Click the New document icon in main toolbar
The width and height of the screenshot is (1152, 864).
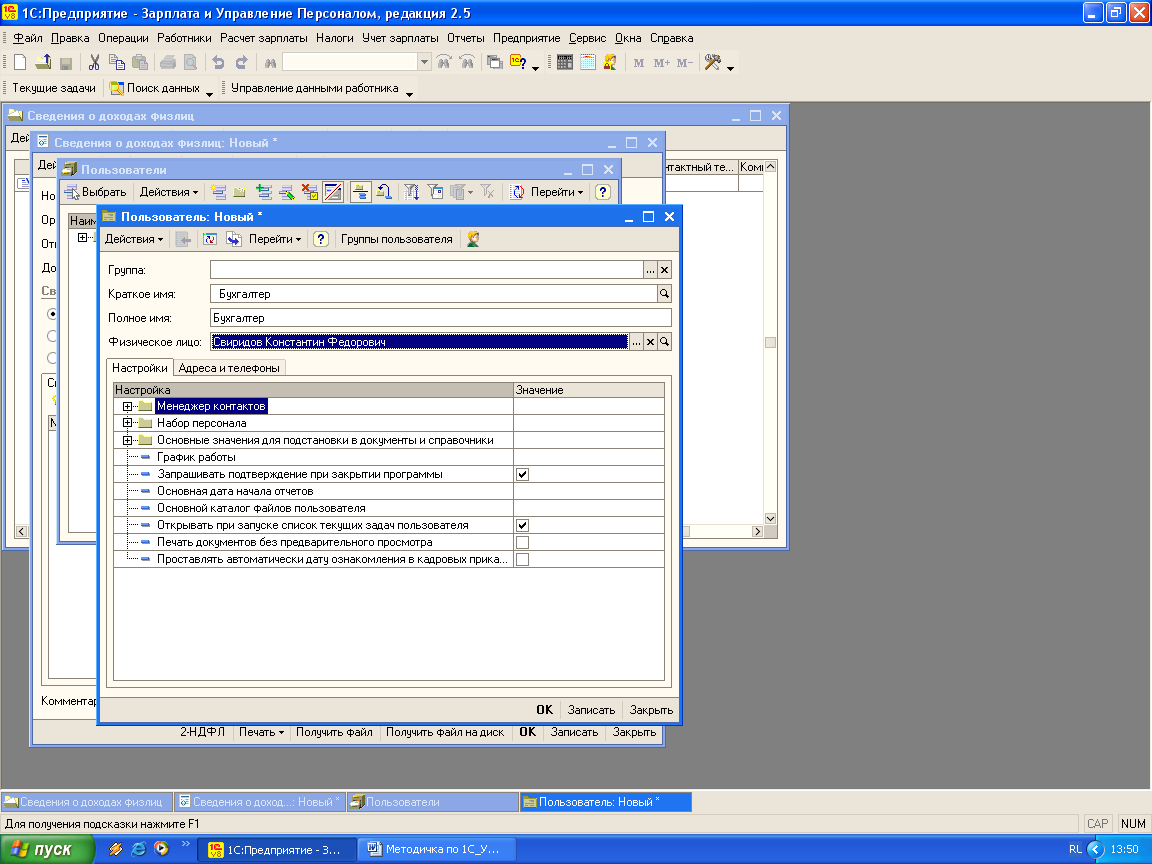(x=20, y=62)
